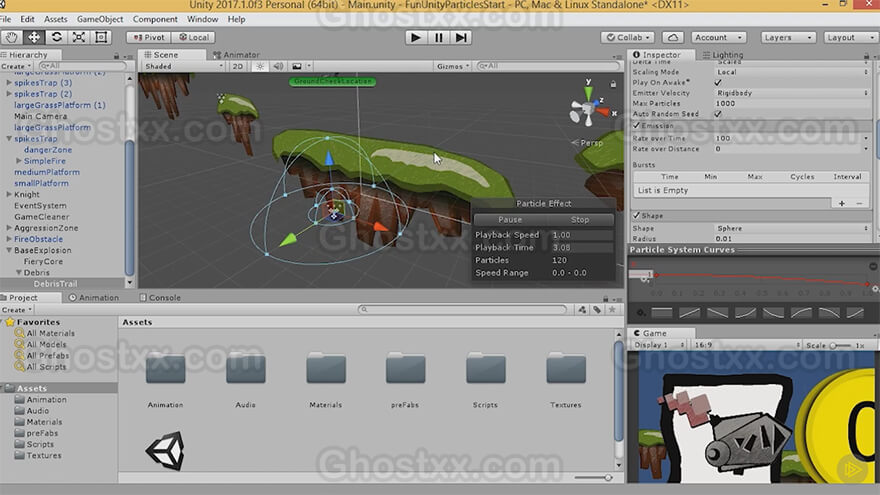Select the Hand tool
The image size is (880, 495).
(x=11, y=38)
